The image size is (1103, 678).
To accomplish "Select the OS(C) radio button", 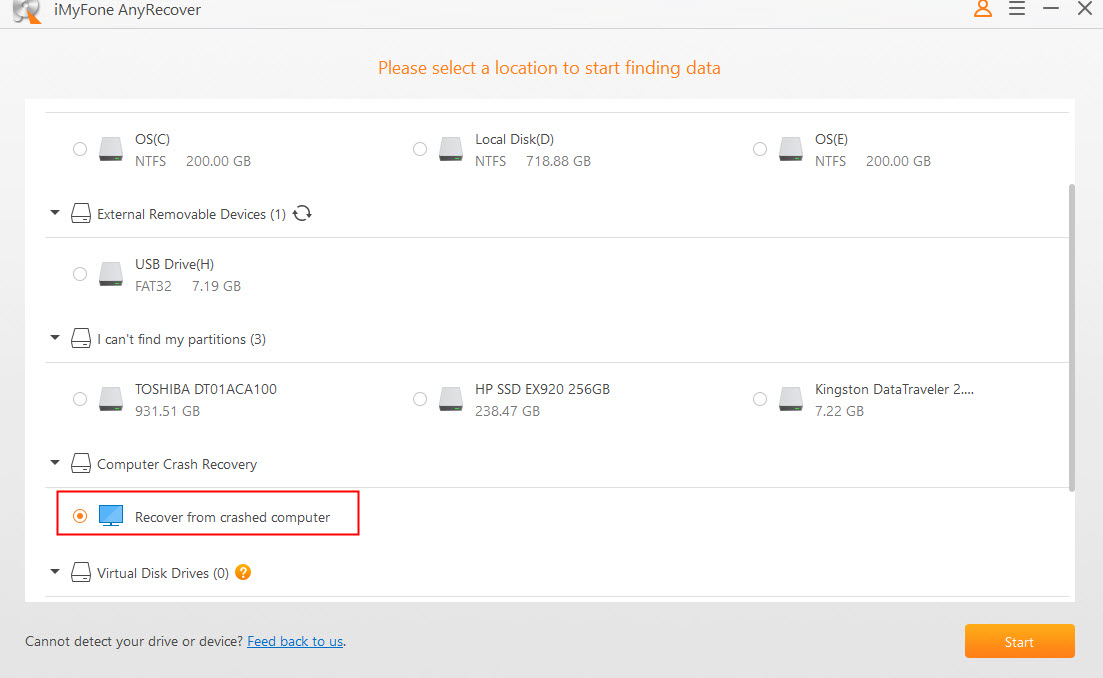I will coord(80,149).
